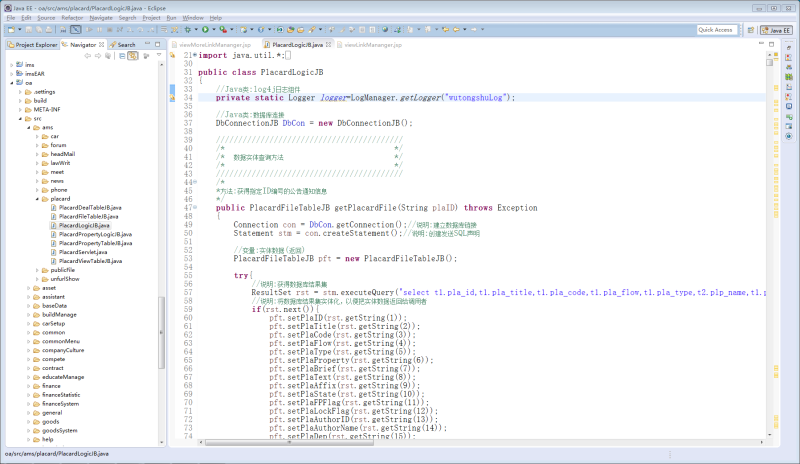Click Navigator's Up one level icon
800x464 pixels.
(108, 56)
